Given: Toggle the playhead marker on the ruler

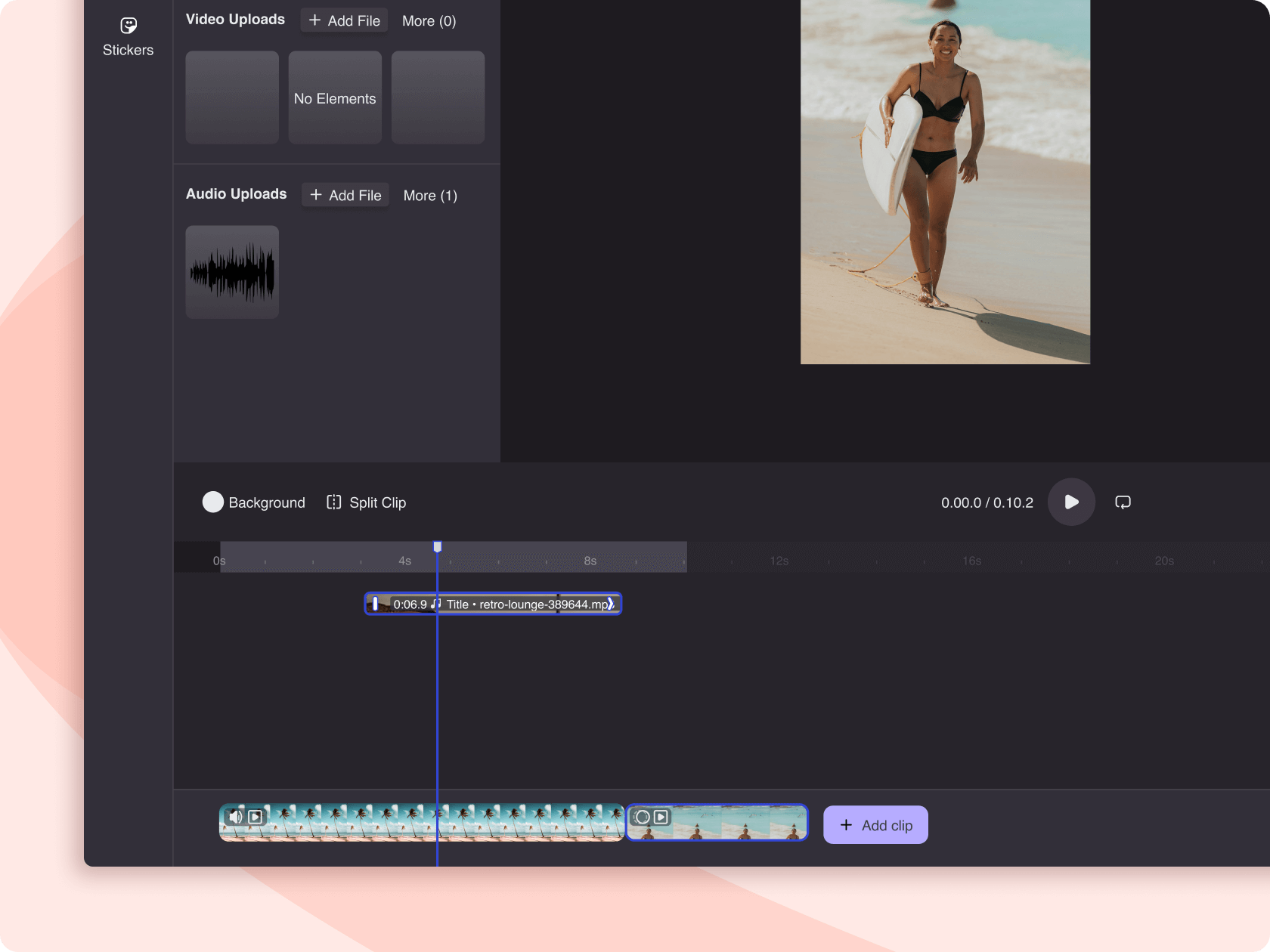Looking at the screenshot, I should pyautogui.click(x=437, y=546).
